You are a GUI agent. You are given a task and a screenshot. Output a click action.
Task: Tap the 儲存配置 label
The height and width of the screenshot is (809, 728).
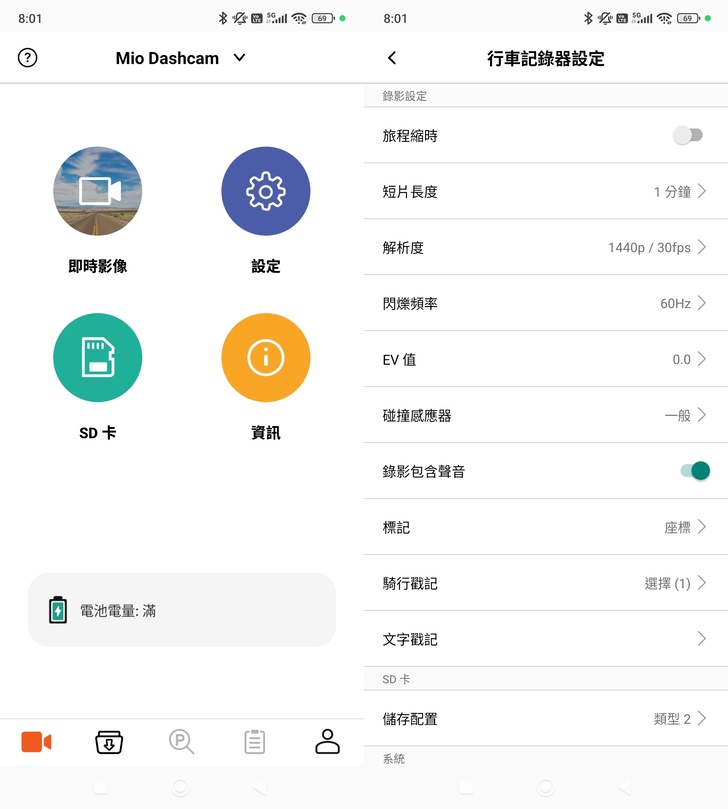coord(410,719)
